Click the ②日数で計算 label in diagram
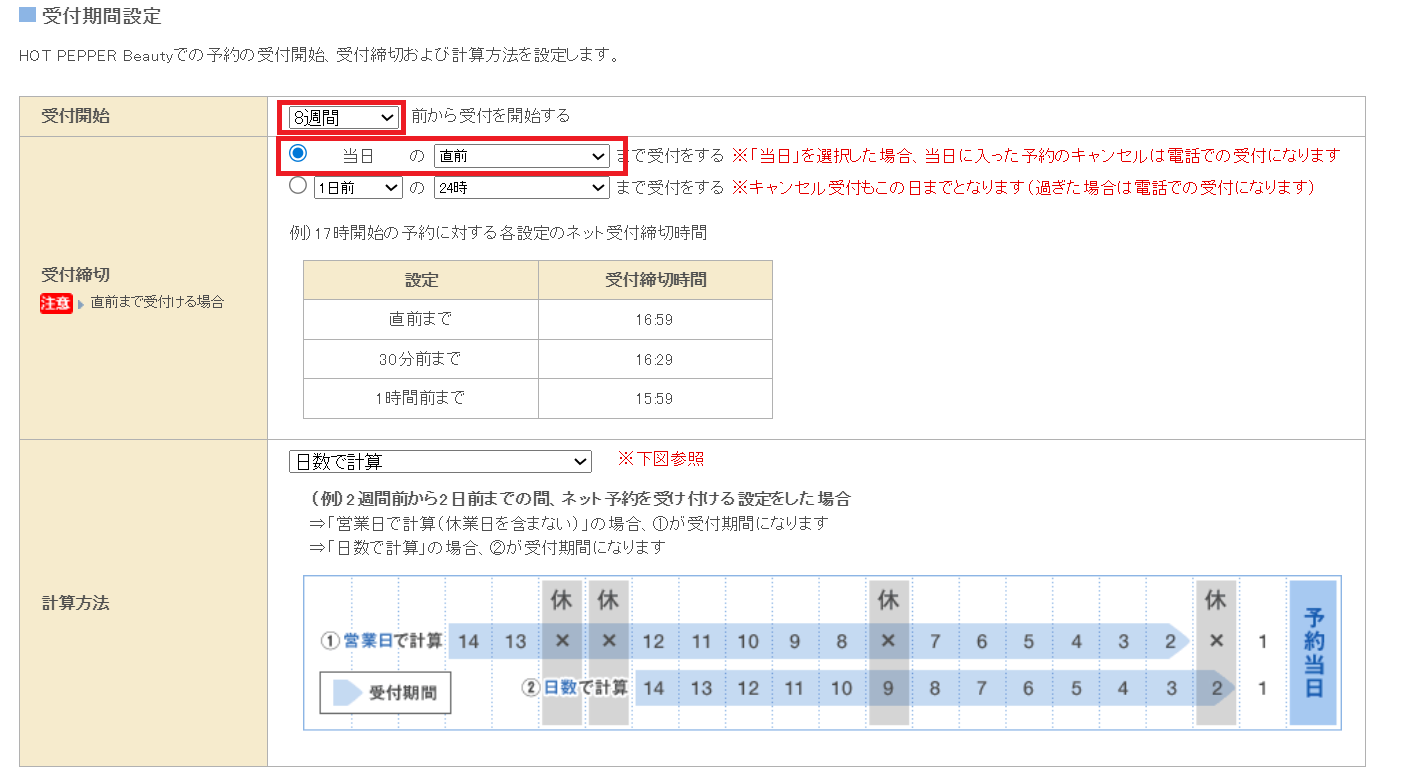The height and width of the screenshot is (783, 1407). tap(574, 688)
